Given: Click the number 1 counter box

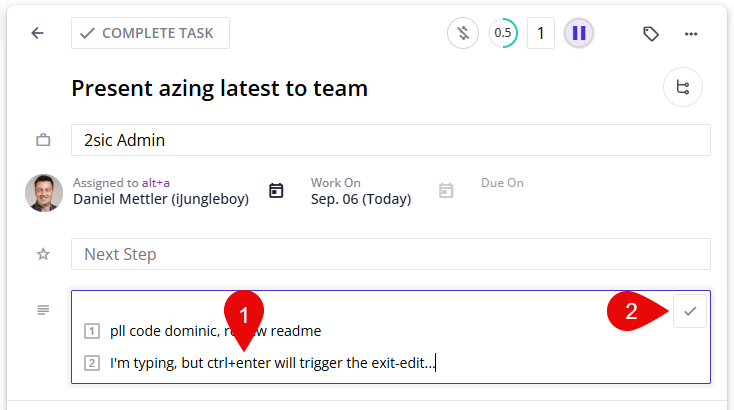Looking at the screenshot, I should pos(541,33).
